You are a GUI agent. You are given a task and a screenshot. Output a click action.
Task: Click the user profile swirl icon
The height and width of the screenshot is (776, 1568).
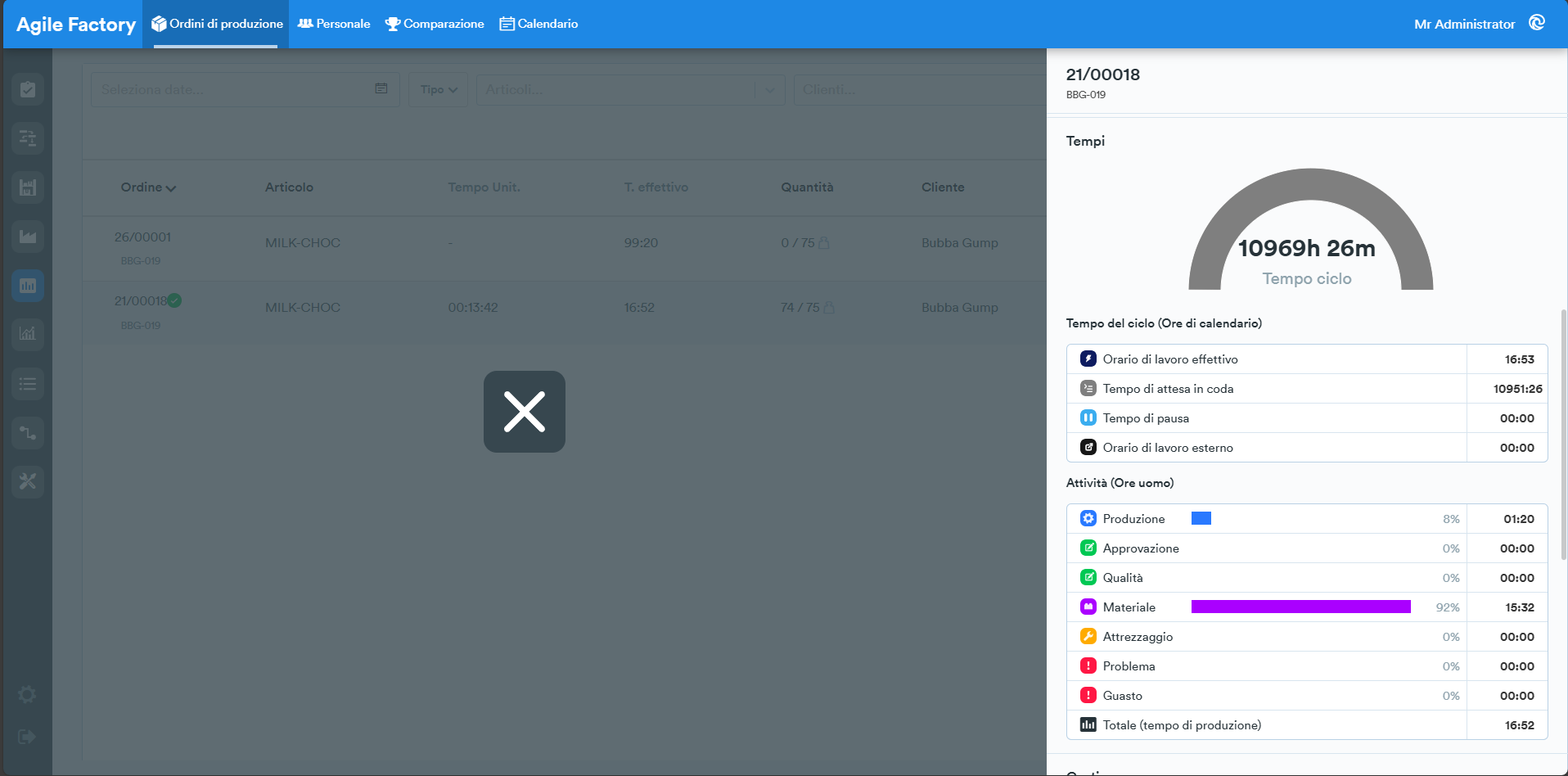[1537, 23]
